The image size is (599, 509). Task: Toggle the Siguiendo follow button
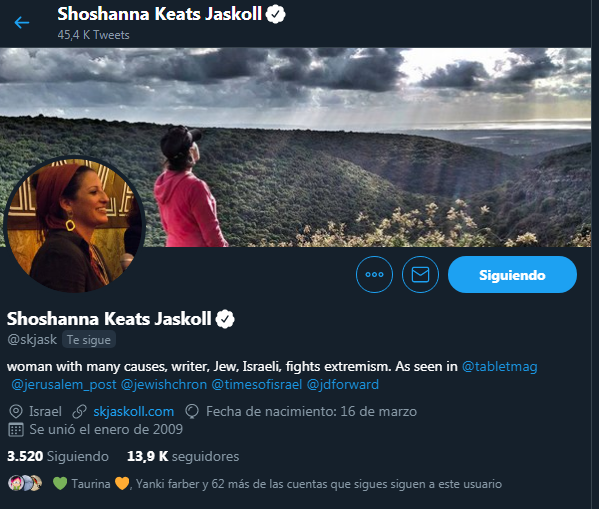(x=512, y=274)
